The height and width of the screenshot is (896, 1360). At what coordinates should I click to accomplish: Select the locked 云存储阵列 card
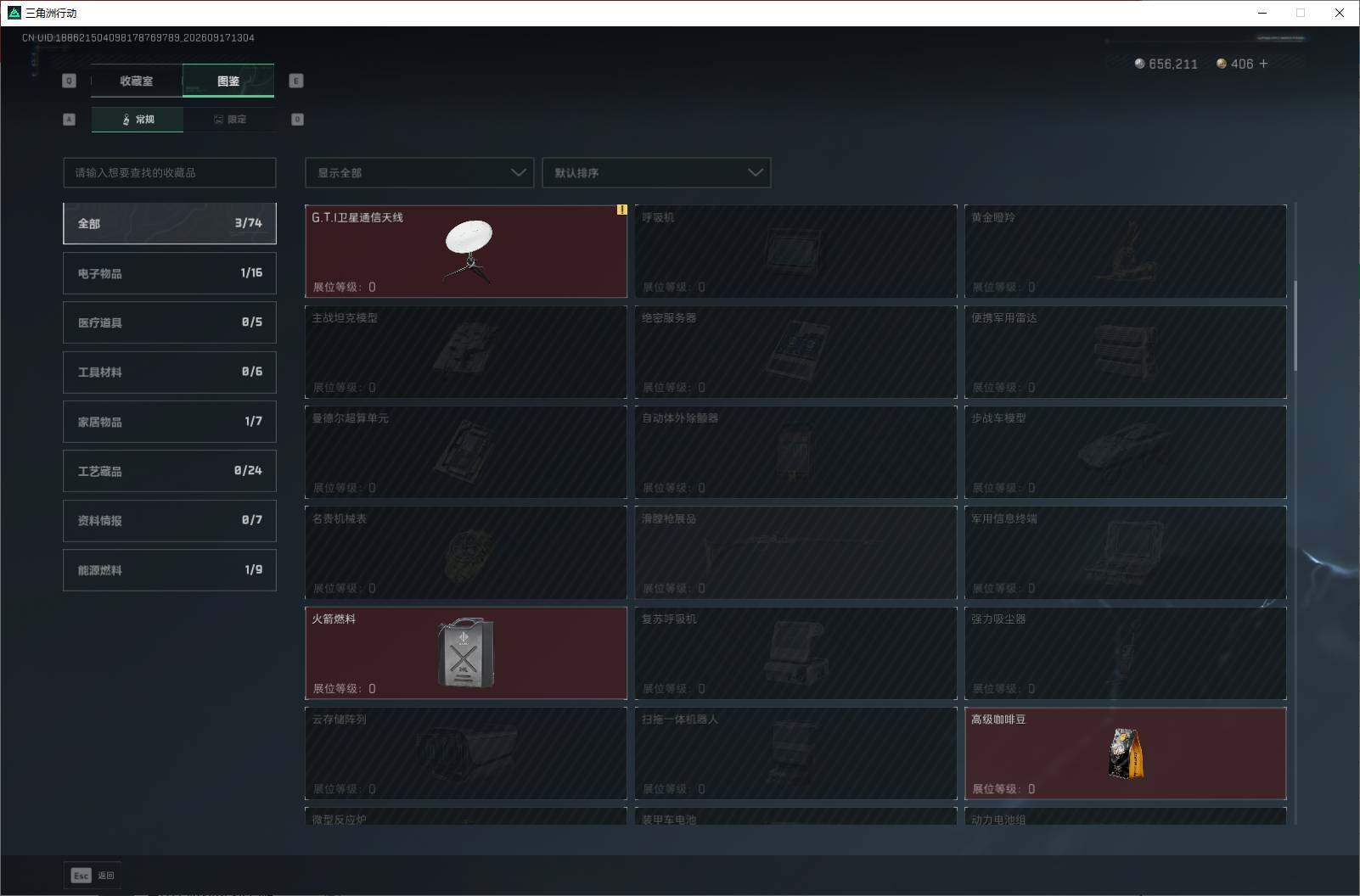coord(466,753)
